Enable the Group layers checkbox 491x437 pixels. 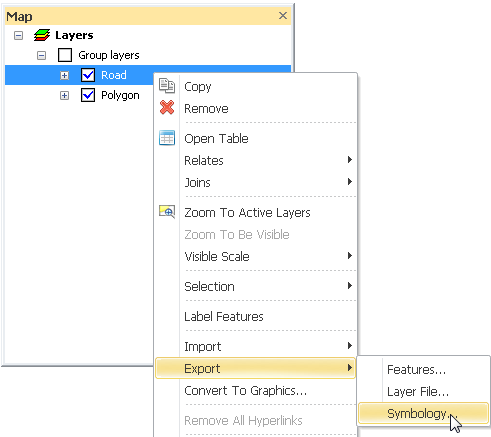click(x=65, y=55)
